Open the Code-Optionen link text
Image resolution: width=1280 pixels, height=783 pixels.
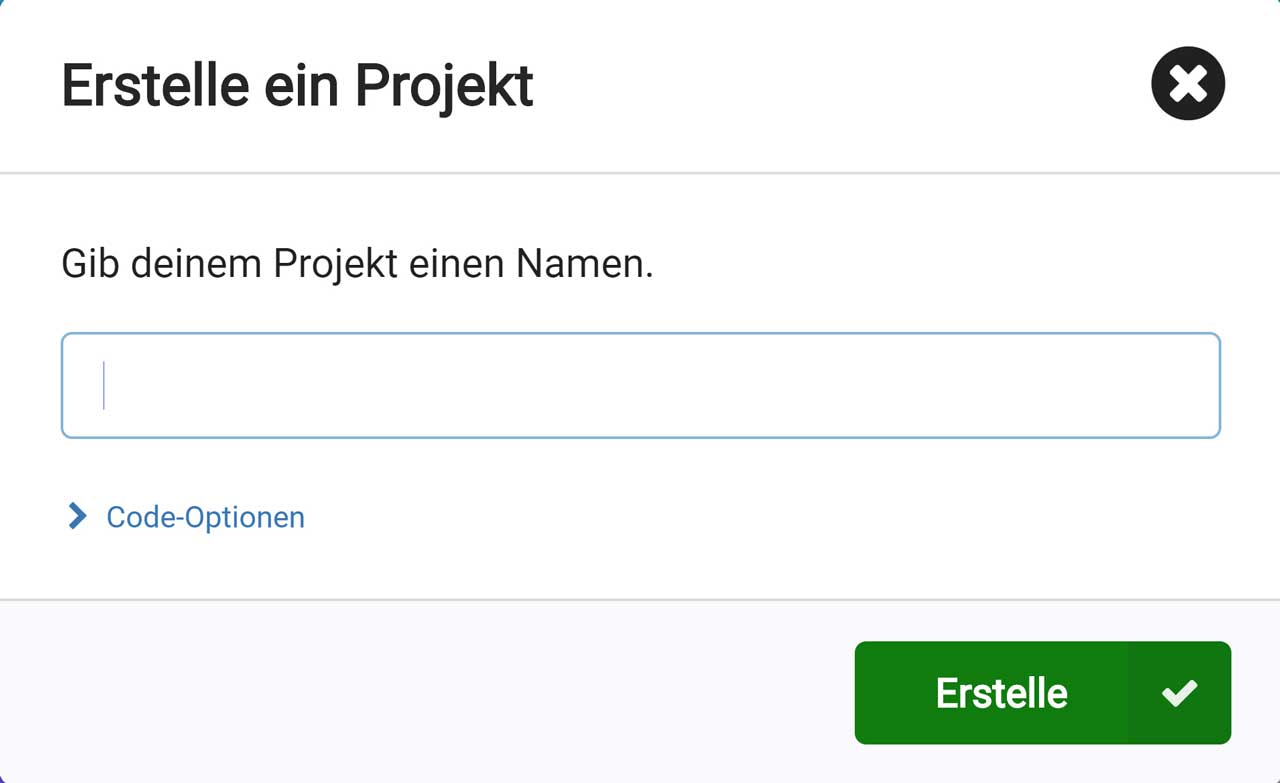point(205,517)
